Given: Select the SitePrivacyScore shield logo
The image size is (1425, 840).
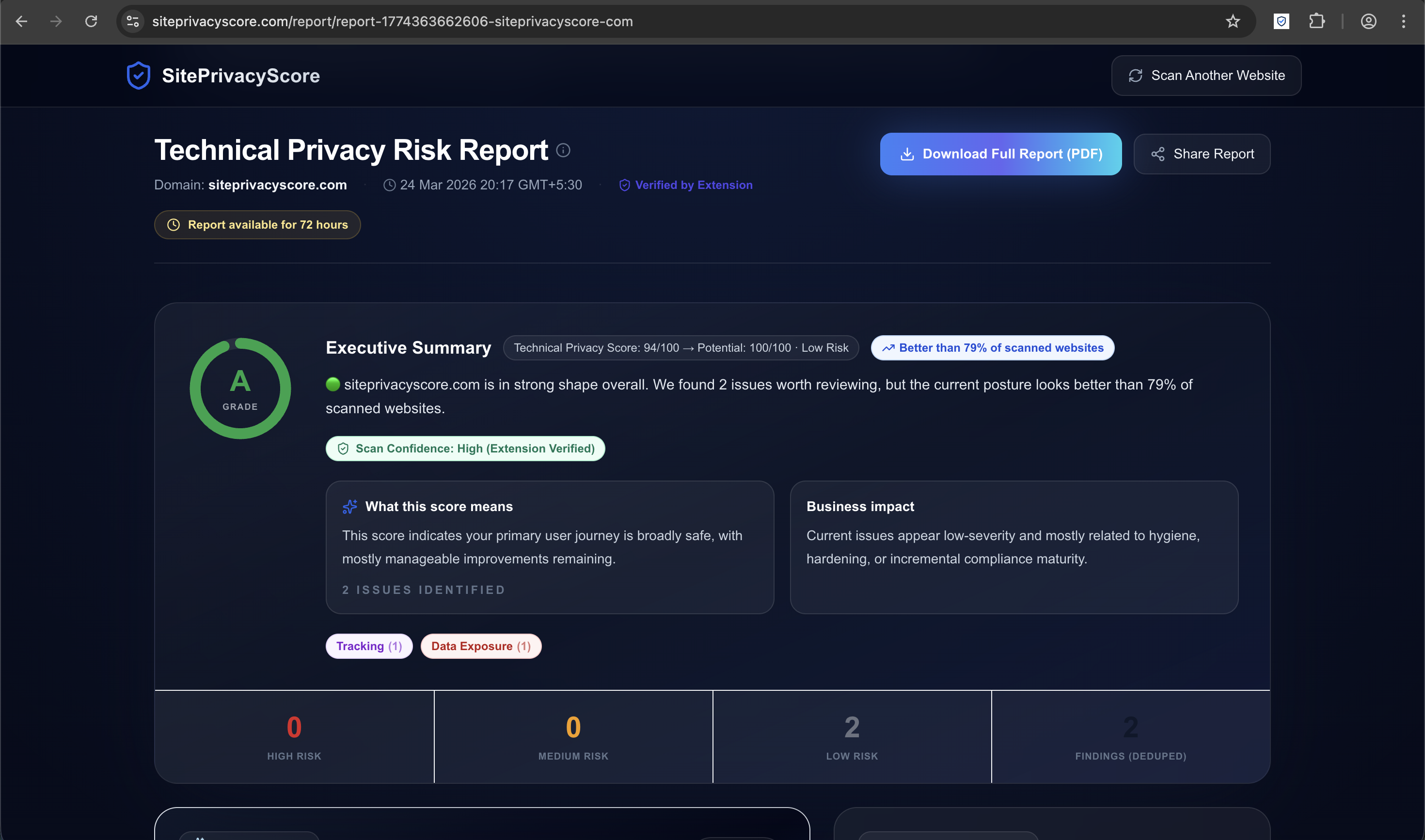Looking at the screenshot, I should (138, 75).
